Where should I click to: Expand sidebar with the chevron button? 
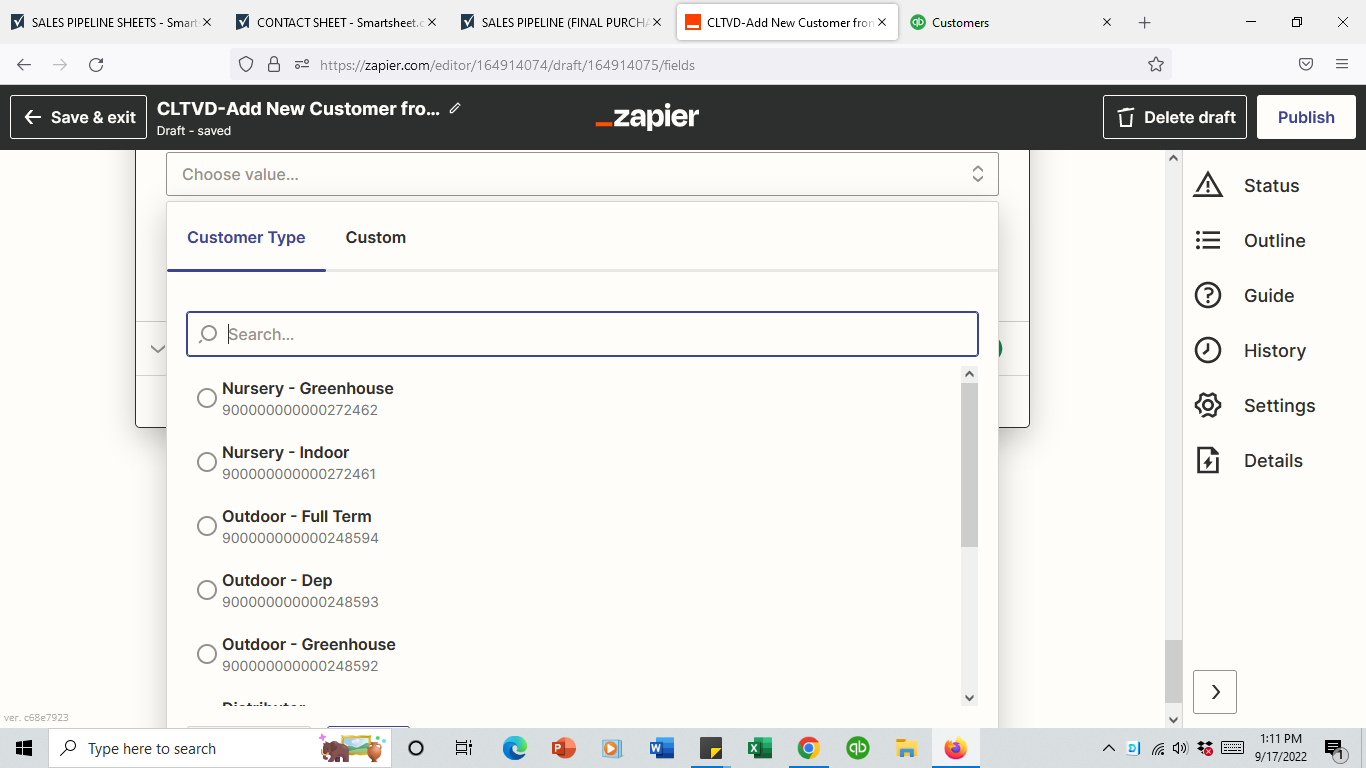coord(1215,691)
